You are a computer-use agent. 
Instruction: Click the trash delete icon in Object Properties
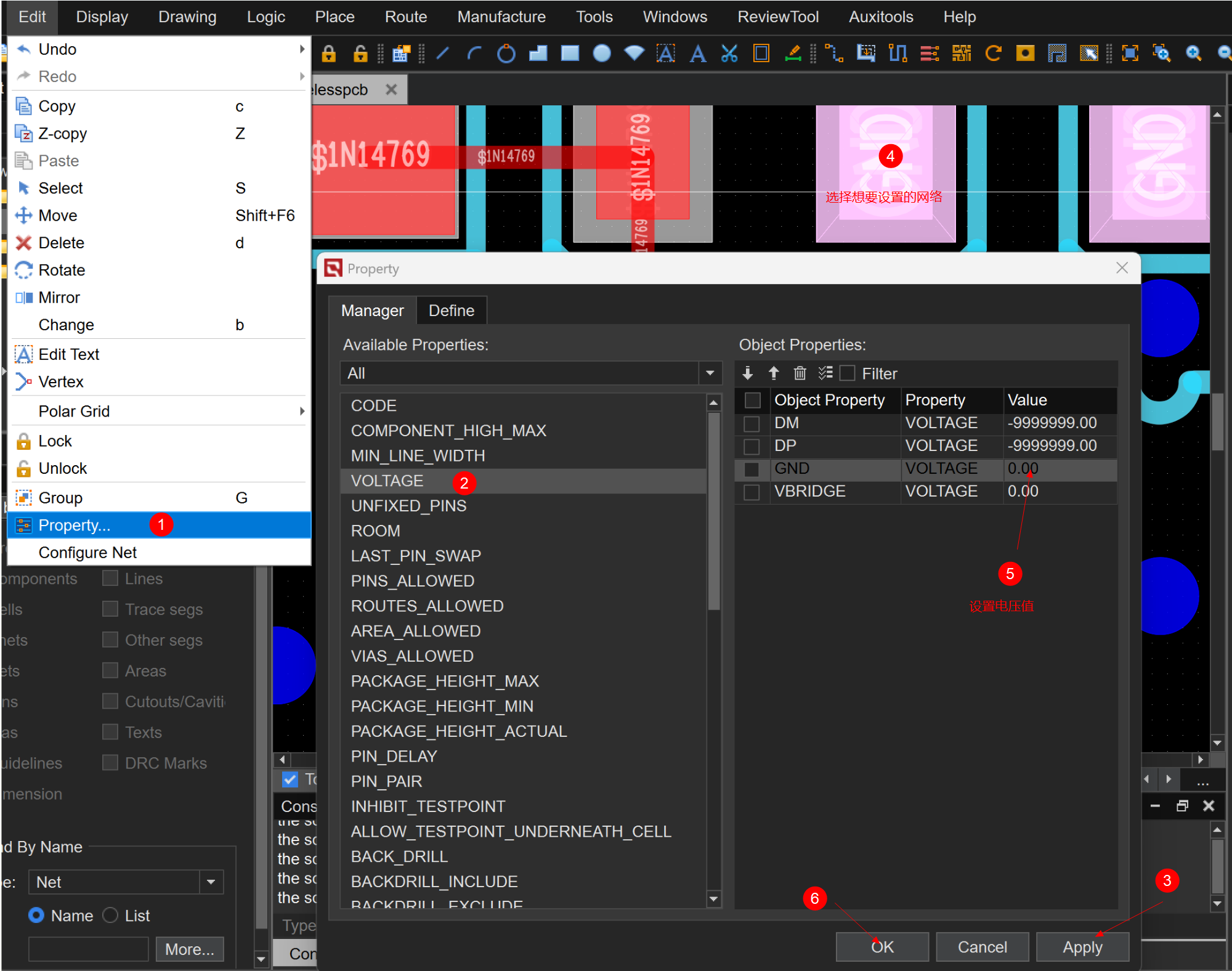click(800, 373)
